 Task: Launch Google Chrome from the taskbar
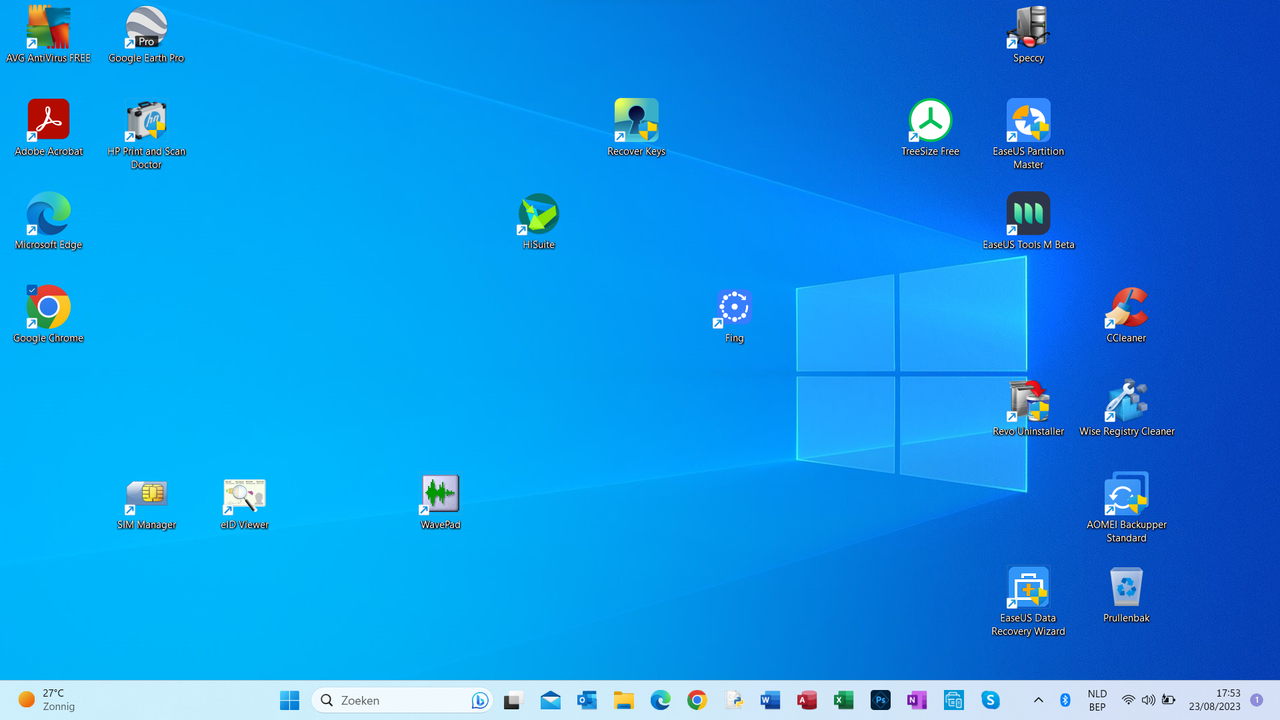coord(697,700)
